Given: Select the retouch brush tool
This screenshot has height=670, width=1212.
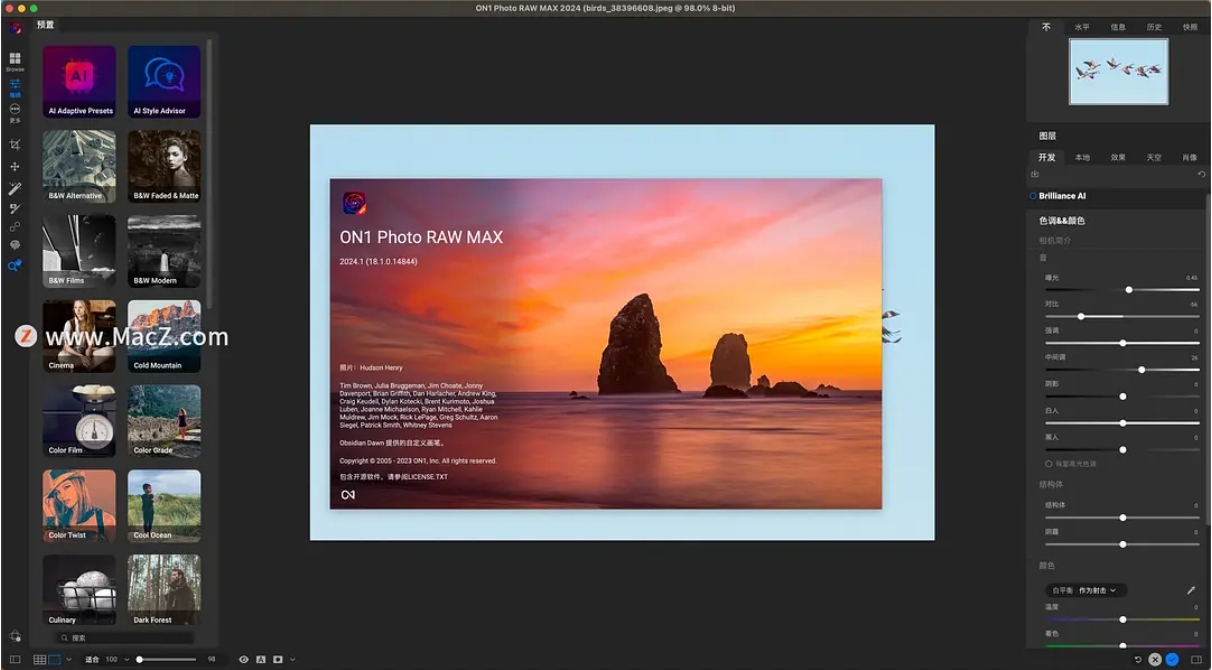Looking at the screenshot, I should [15, 209].
